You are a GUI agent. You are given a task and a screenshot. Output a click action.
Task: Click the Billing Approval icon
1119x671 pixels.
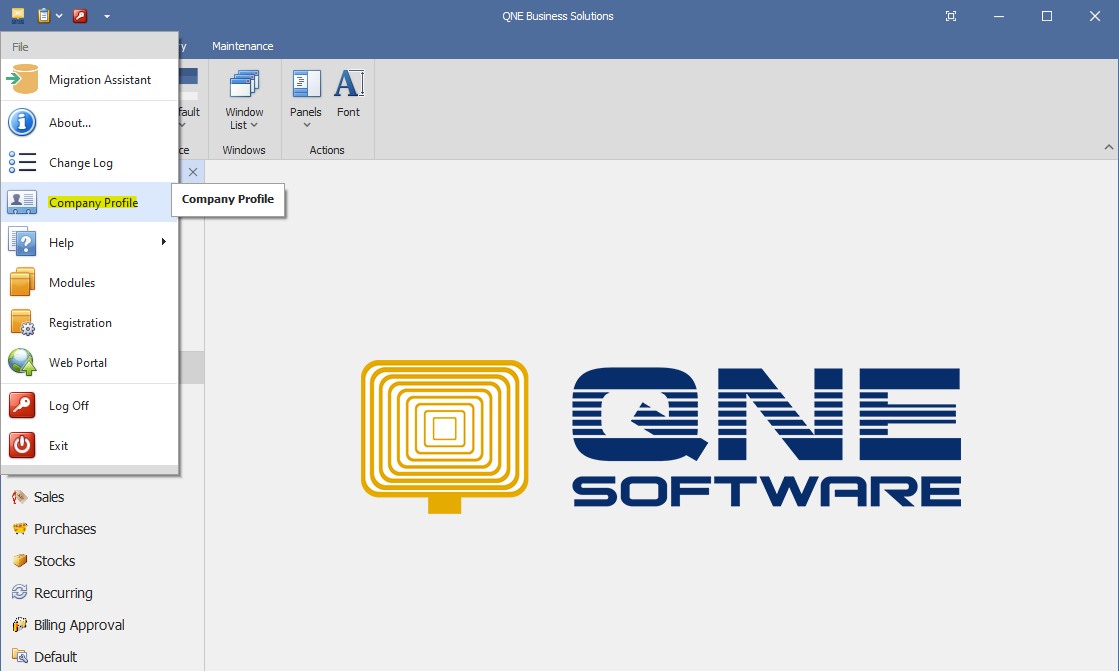pos(19,625)
